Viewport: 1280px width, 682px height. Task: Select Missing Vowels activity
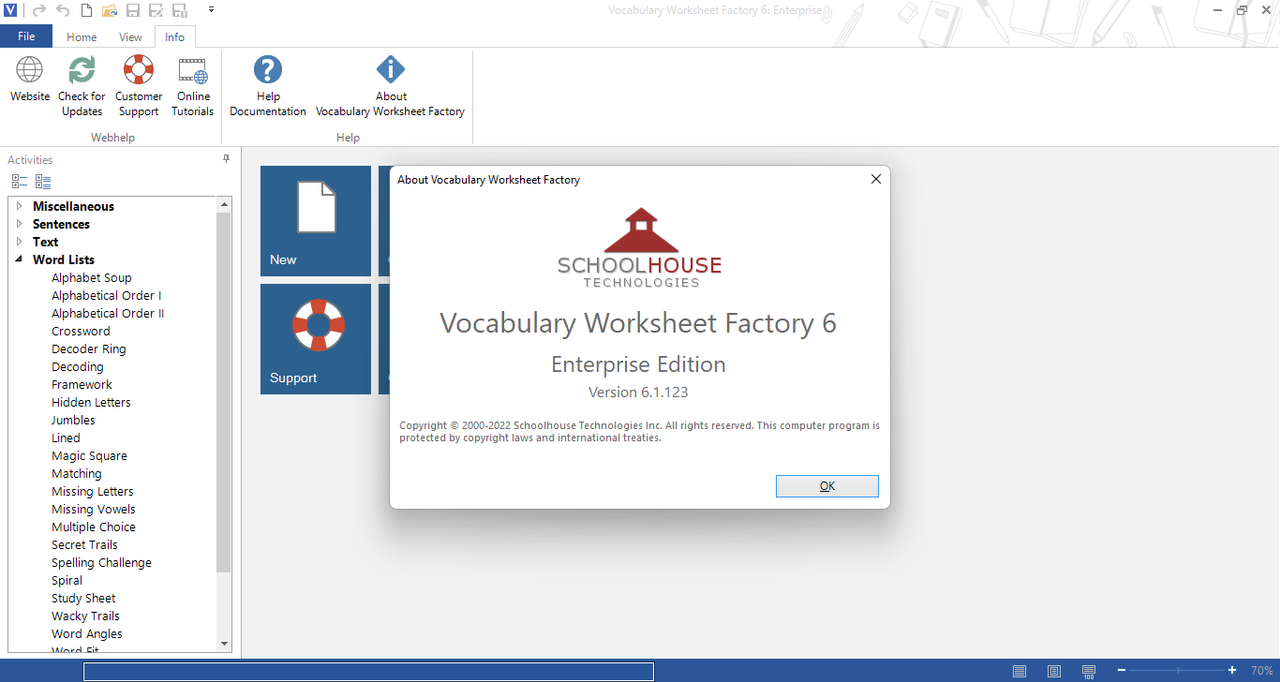[x=93, y=510]
